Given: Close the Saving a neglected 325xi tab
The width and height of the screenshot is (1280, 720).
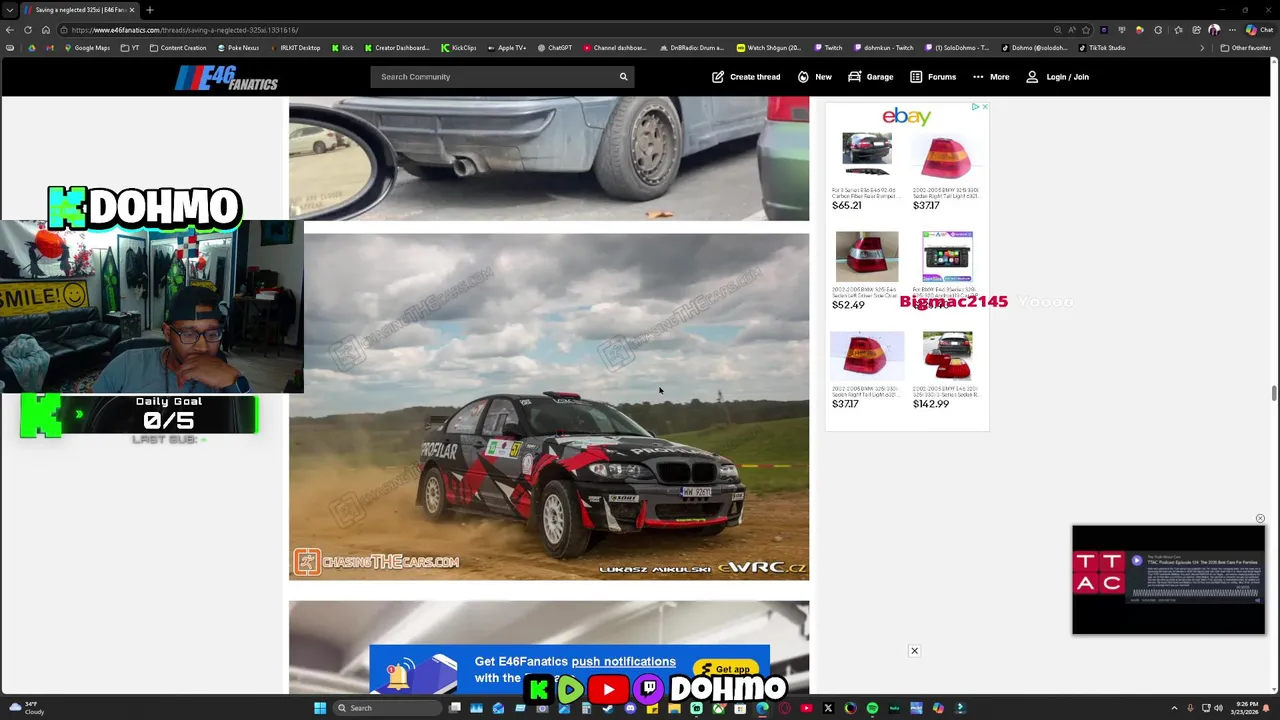Looking at the screenshot, I should tap(131, 10).
